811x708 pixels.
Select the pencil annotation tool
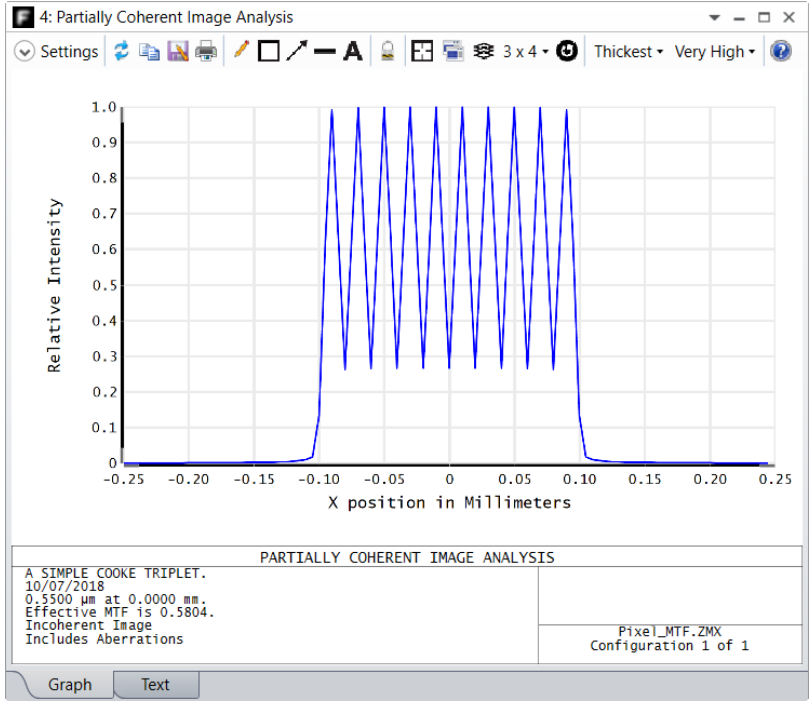tap(241, 51)
